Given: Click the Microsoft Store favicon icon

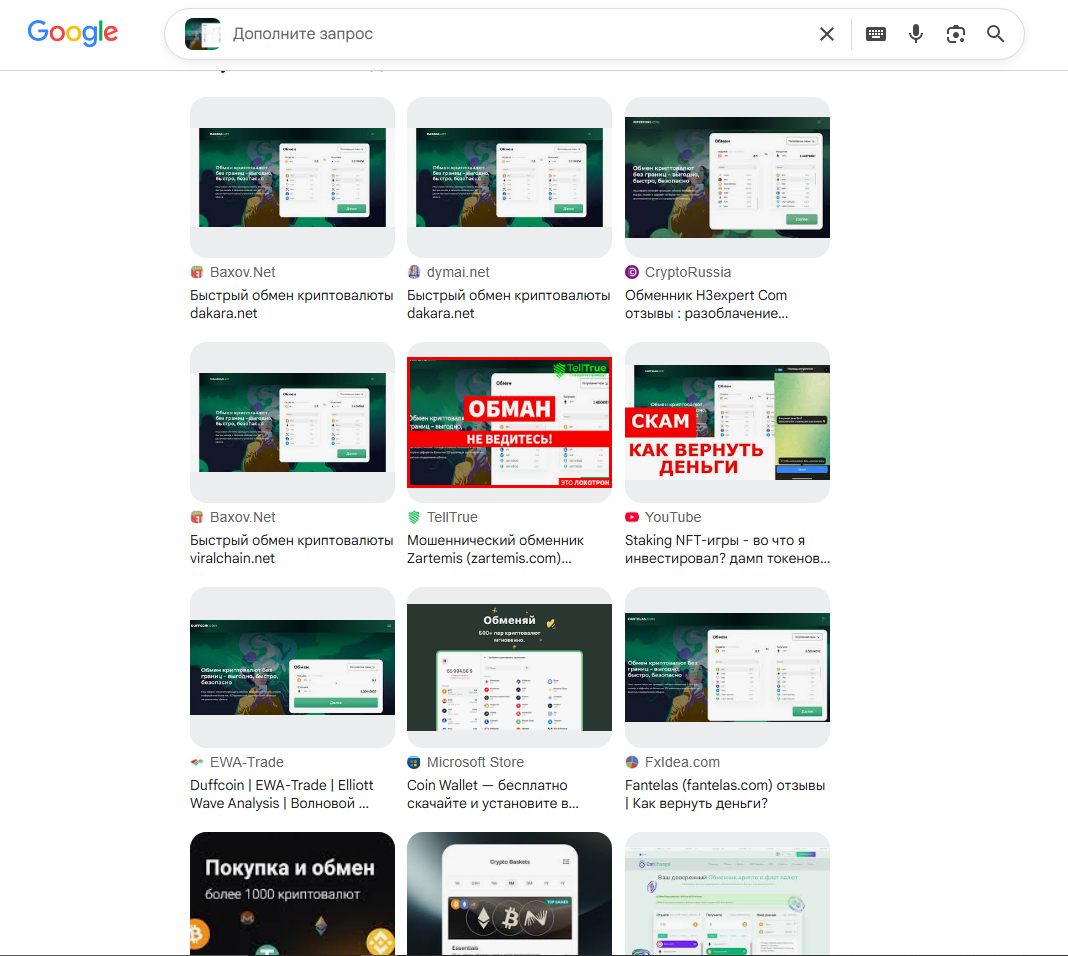Looking at the screenshot, I should coord(414,763).
